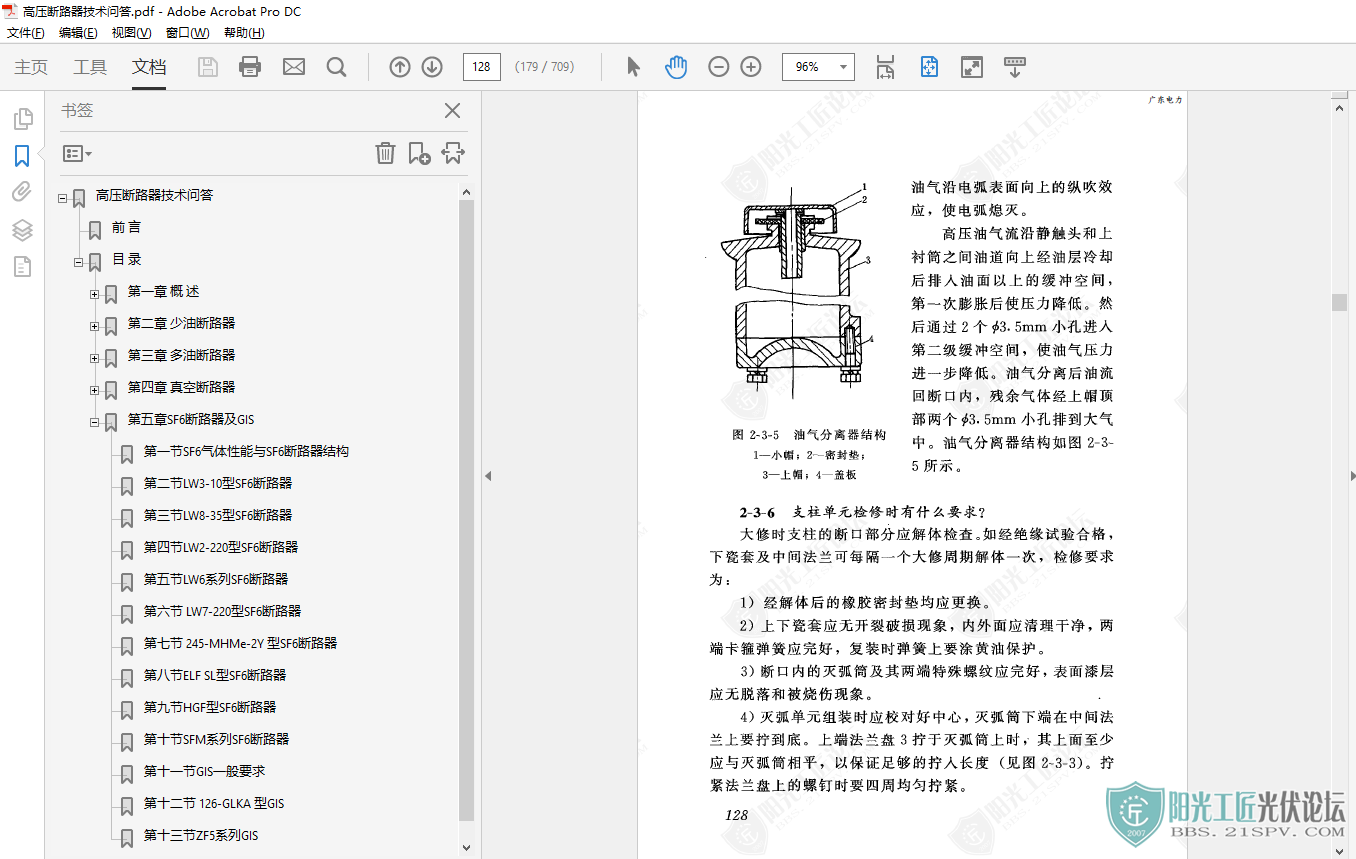Close the 书签 panel
The height and width of the screenshot is (859, 1356).
(x=452, y=111)
